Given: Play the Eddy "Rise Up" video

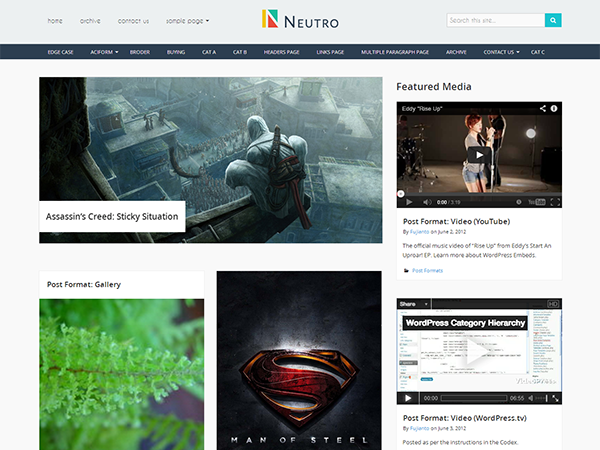Looking at the screenshot, I should click(x=479, y=154).
